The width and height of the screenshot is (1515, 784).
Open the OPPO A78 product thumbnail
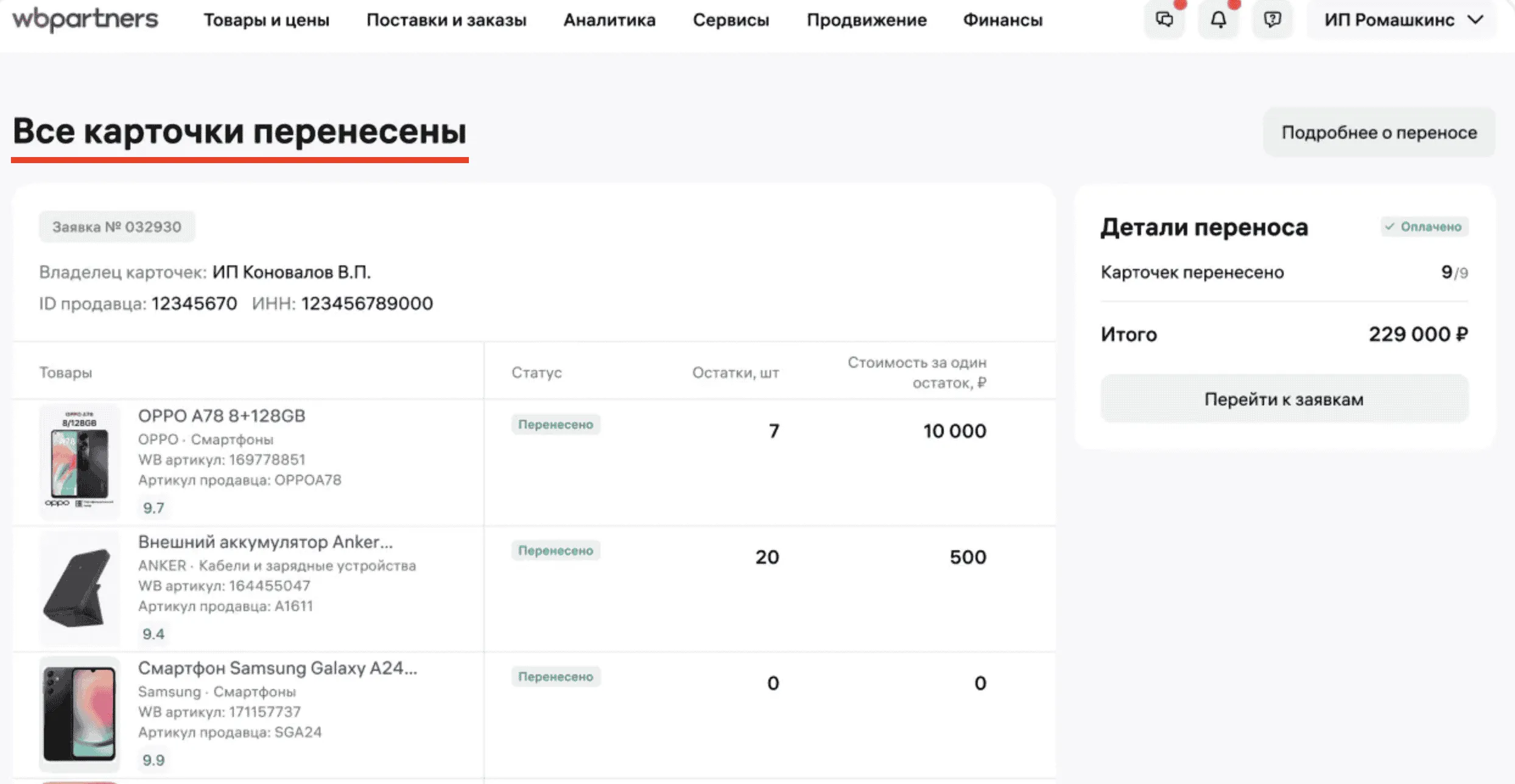pyautogui.click(x=79, y=461)
